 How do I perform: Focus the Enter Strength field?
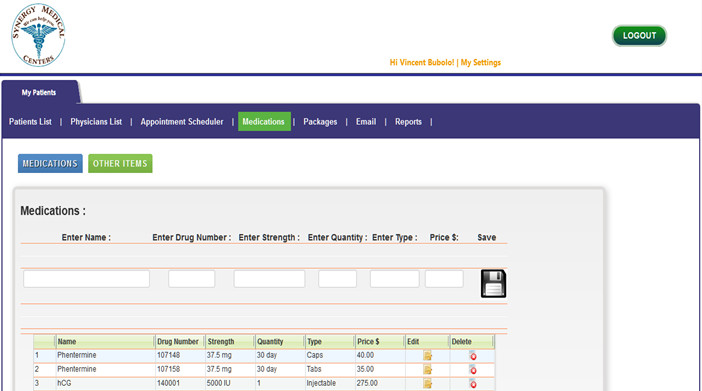269,279
